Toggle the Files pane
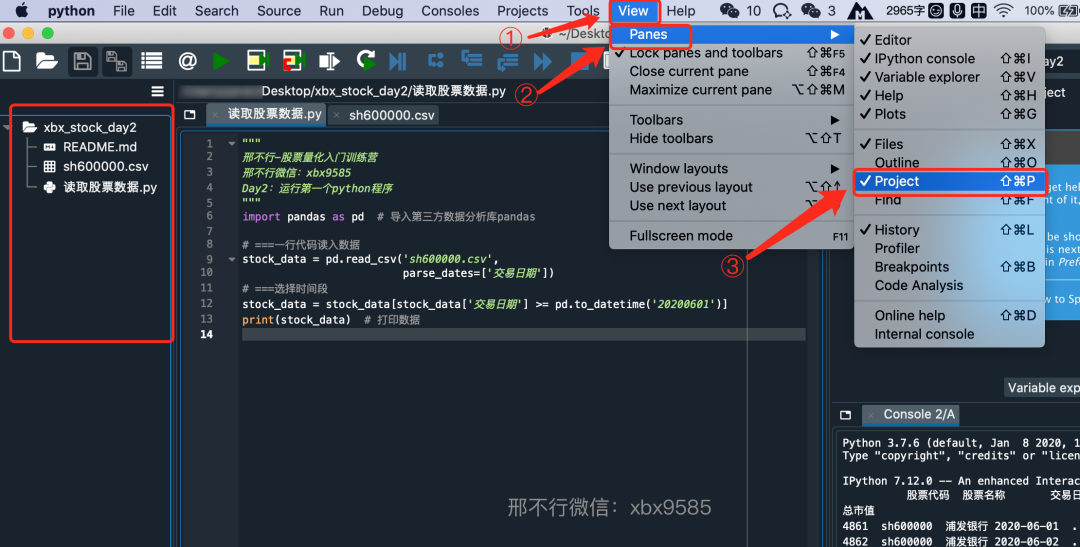 [949, 144]
